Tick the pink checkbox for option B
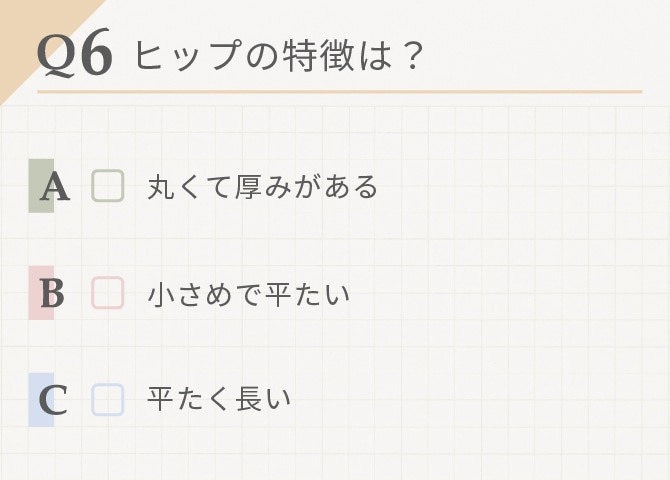The width and height of the screenshot is (670, 480). click(x=108, y=293)
